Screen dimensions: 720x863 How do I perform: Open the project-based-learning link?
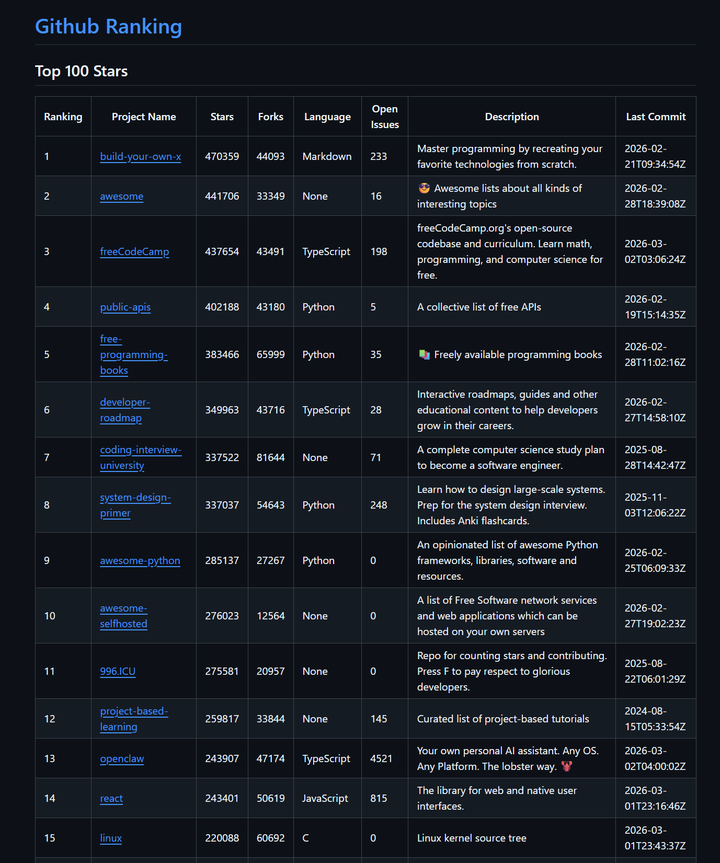(x=134, y=719)
